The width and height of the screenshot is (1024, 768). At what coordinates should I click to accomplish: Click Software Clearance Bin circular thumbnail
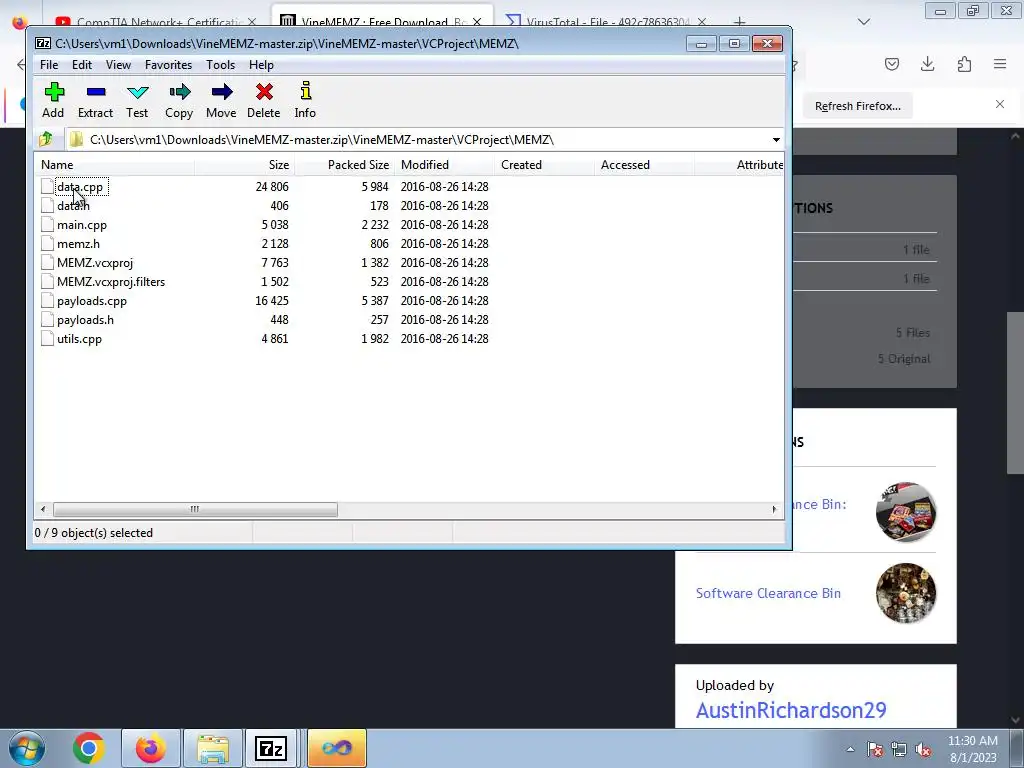[906, 593]
